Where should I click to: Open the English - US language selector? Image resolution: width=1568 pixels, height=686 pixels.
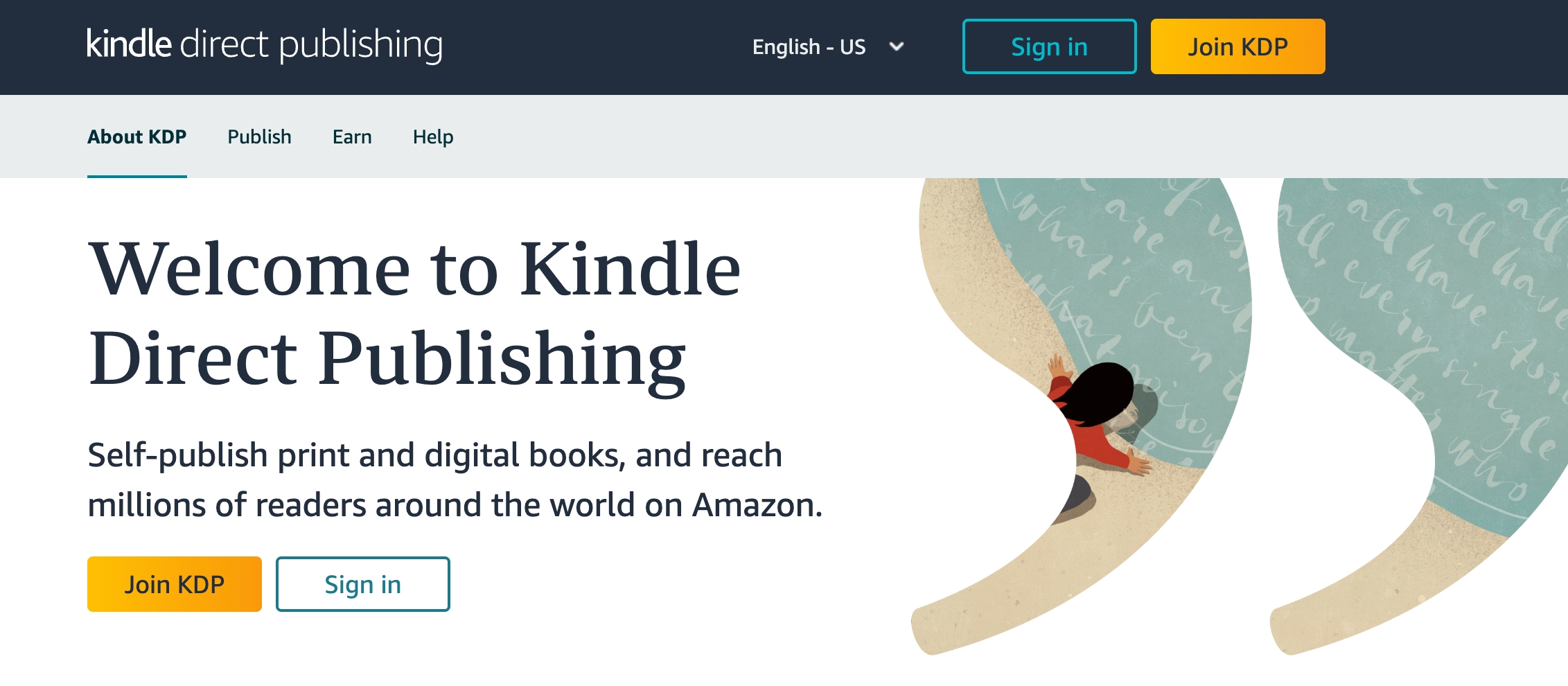pyautogui.click(x=829, y=46)
